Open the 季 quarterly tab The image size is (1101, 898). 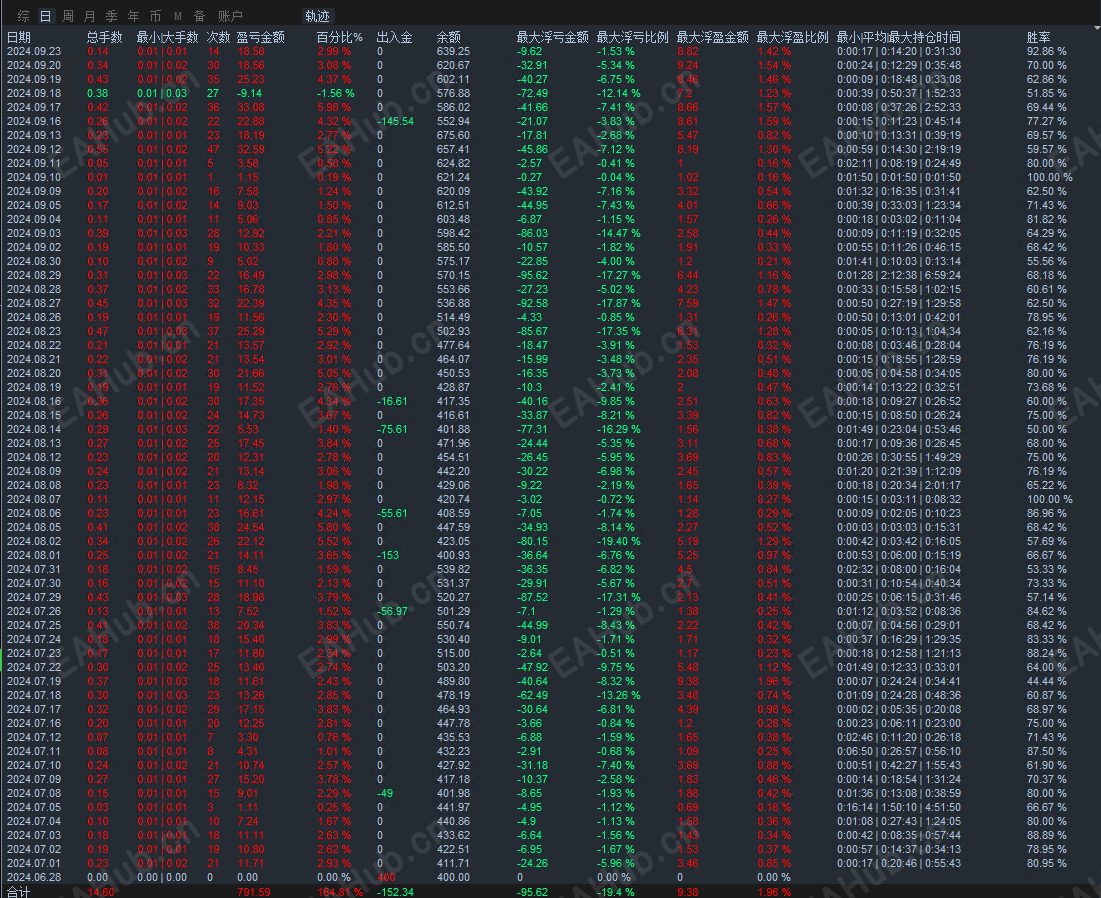[x=112, y=15]
